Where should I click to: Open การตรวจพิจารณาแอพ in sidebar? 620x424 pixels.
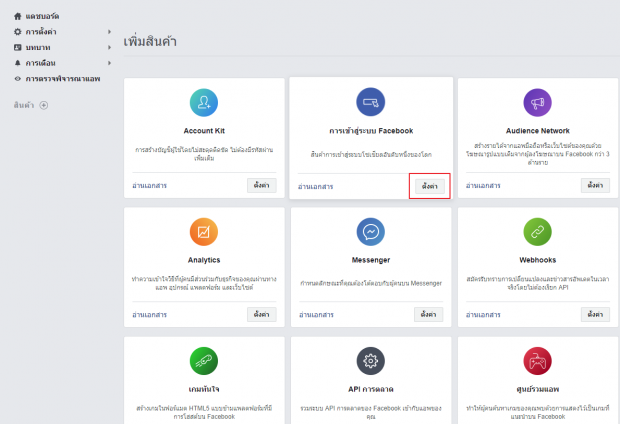[x=63, y=79]
